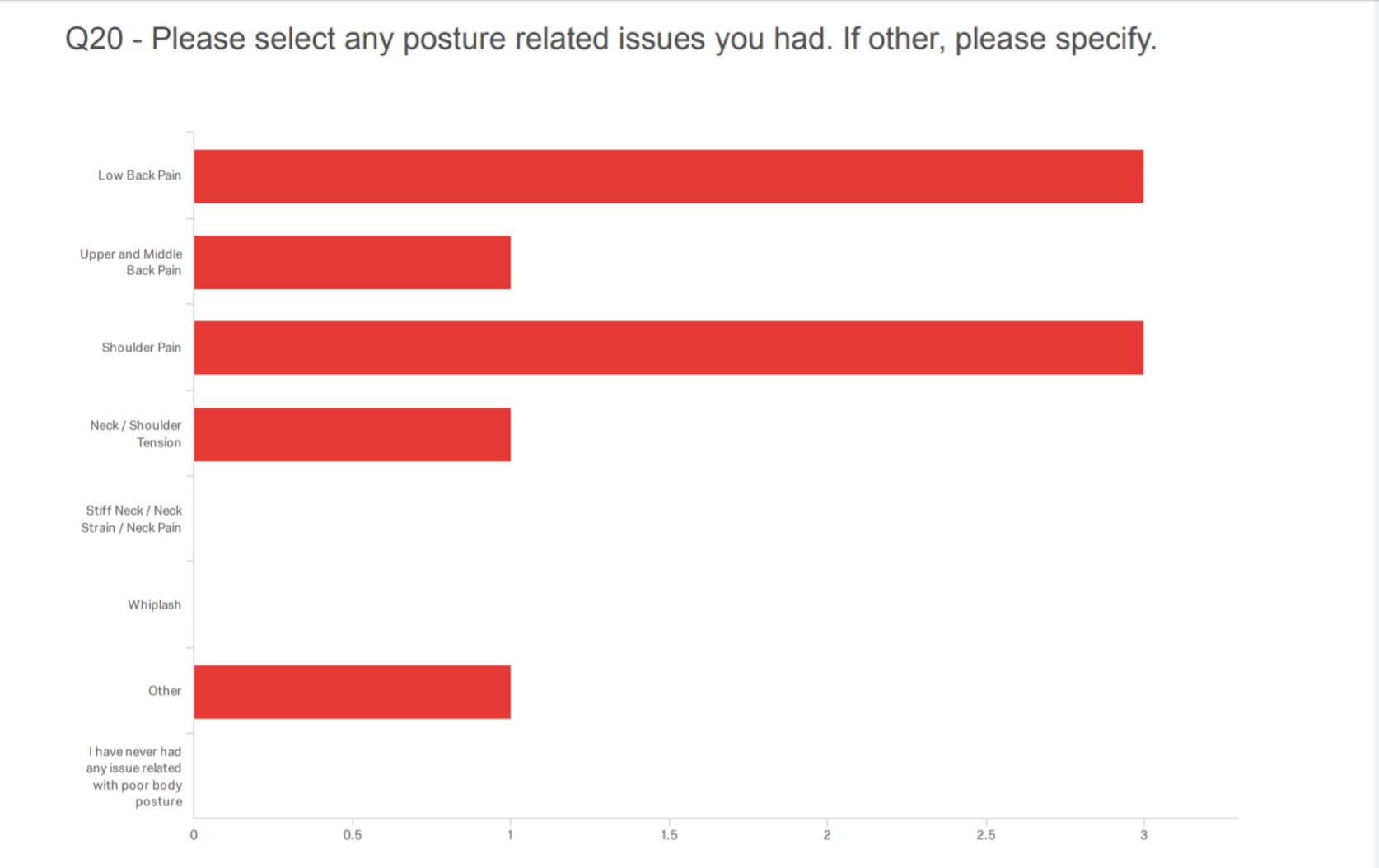The width and height of the screenshot is (1379, 868).
Task: Click the Low Back Pain axis label
Action: [139, 175]
